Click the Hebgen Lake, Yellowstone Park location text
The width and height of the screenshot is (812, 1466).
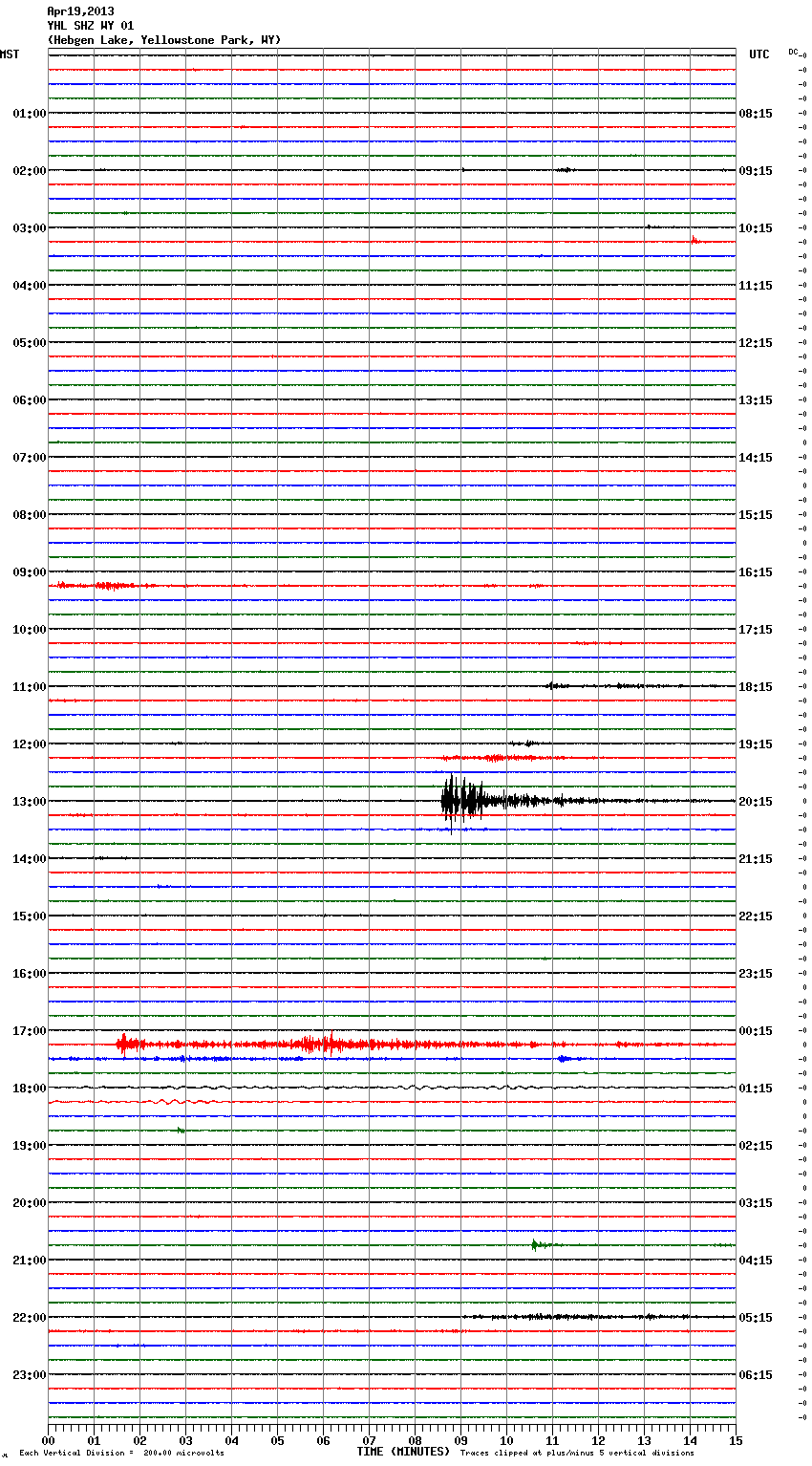(x=163, y=40)
